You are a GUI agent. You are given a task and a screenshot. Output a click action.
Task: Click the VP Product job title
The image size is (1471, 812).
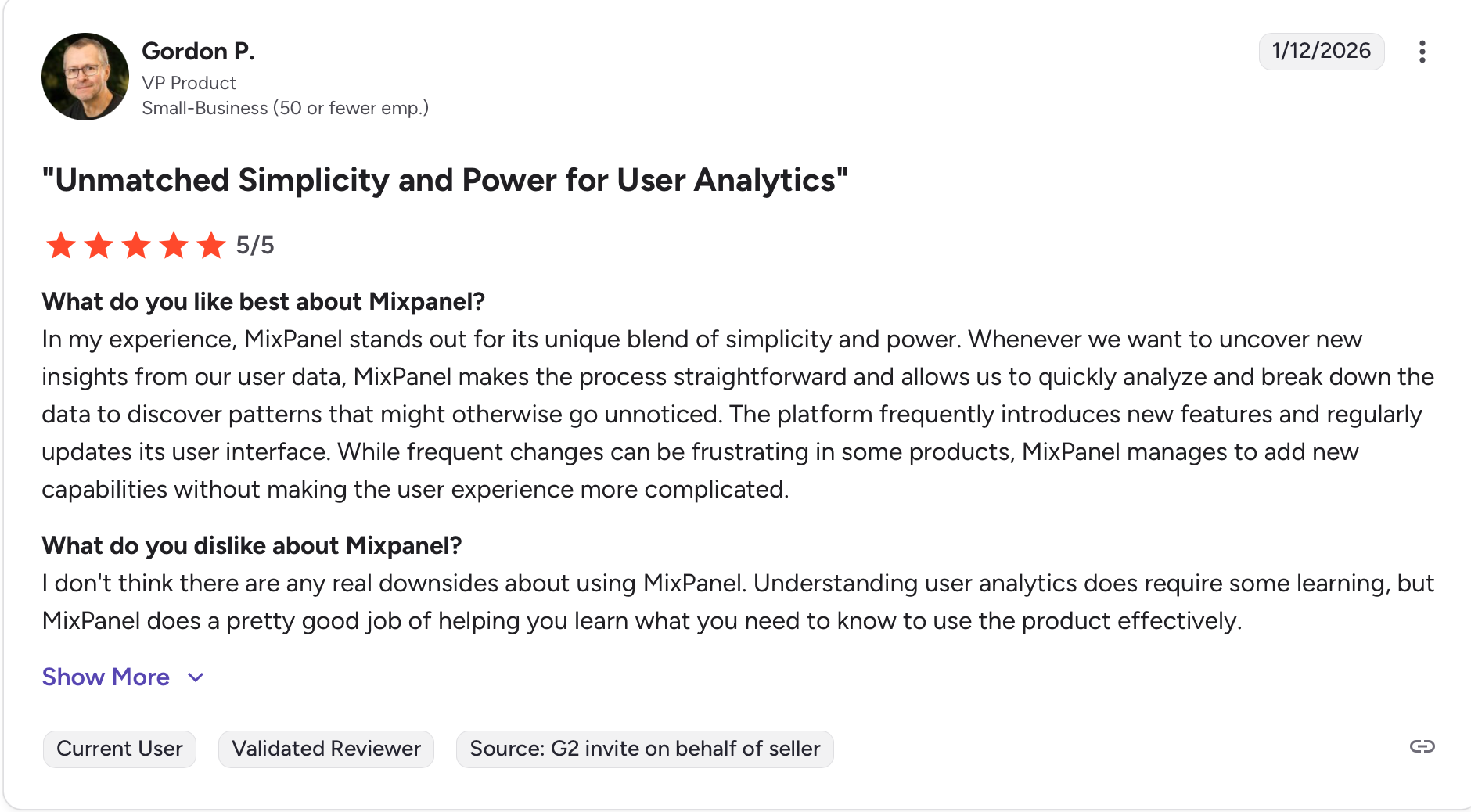pos(189,83)
